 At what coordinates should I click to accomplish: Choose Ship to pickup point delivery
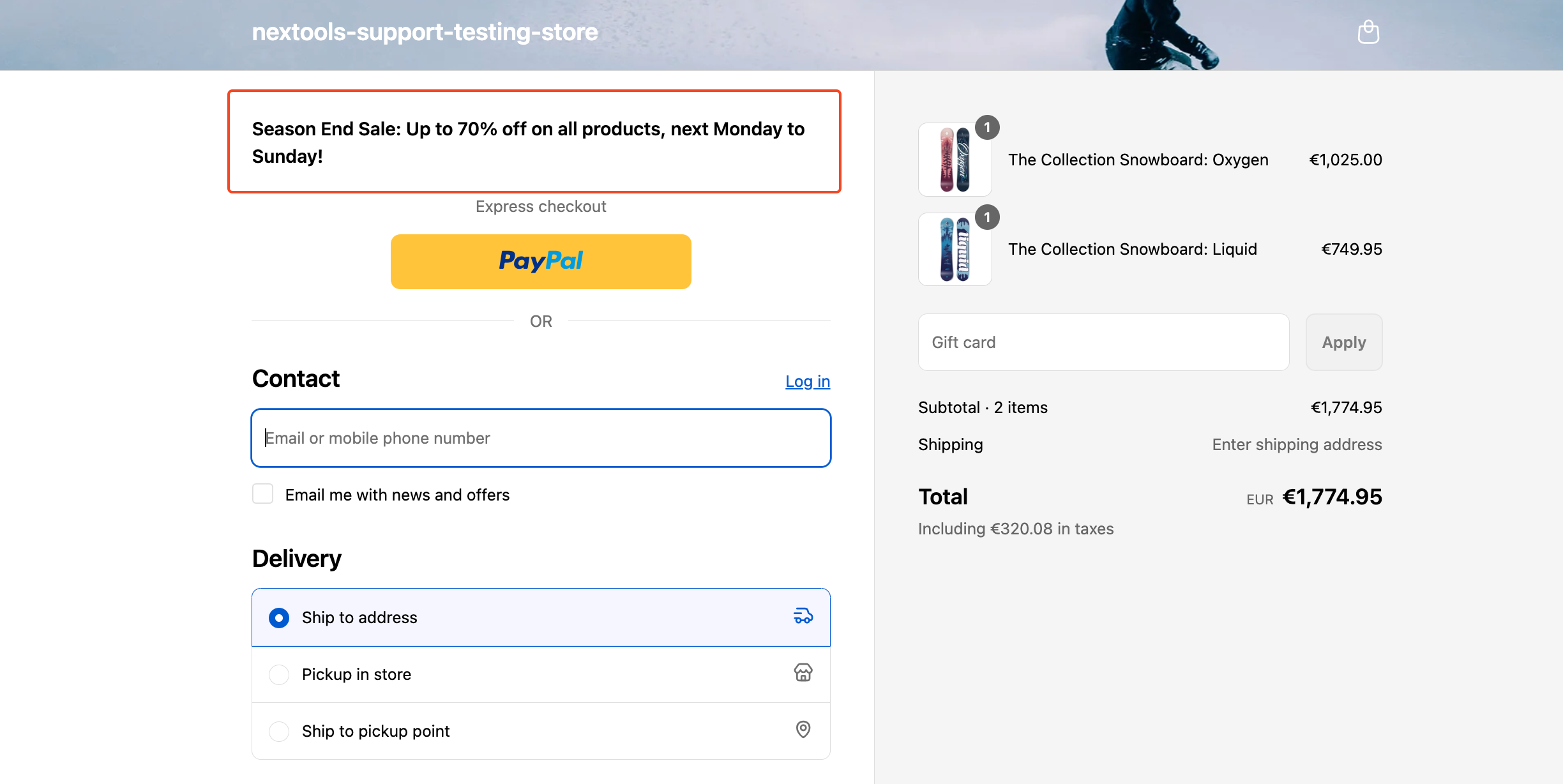point(541,731)
